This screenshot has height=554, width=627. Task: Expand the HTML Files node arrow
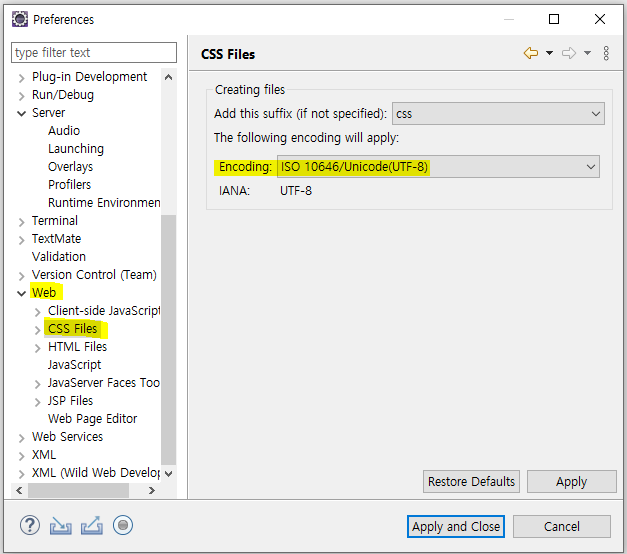(38, 348)
